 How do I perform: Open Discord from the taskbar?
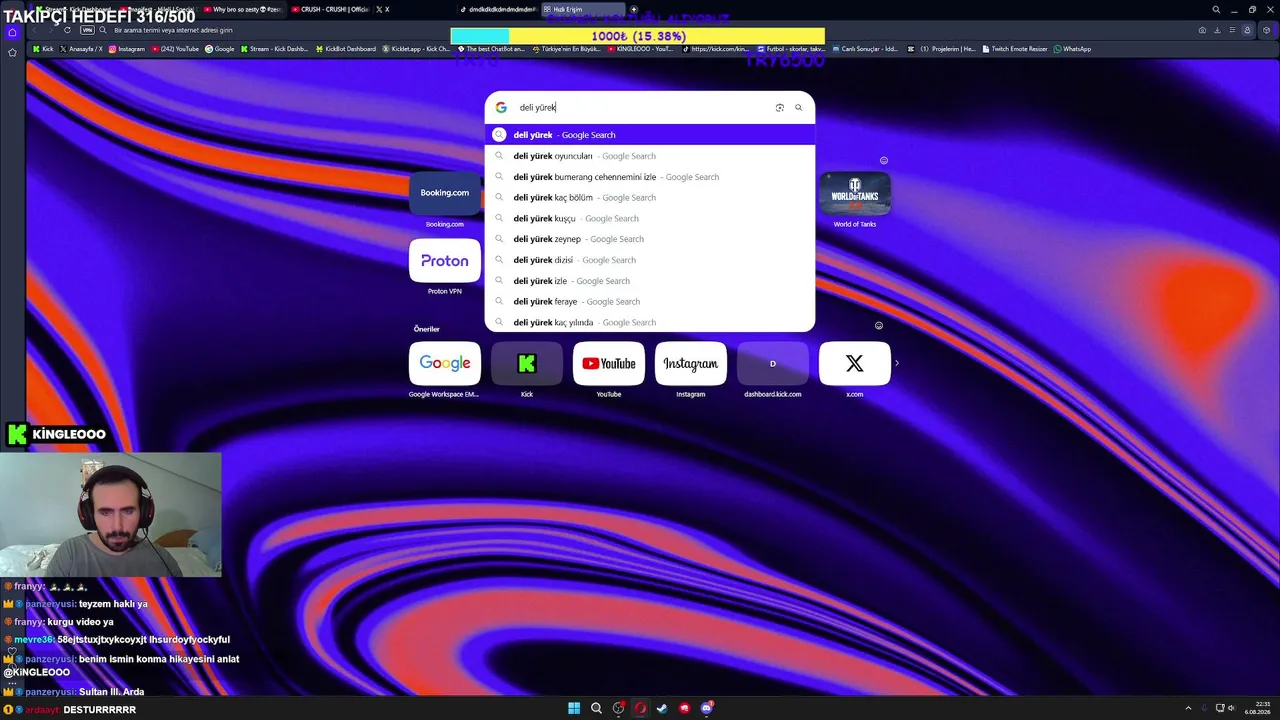(707, 708)
